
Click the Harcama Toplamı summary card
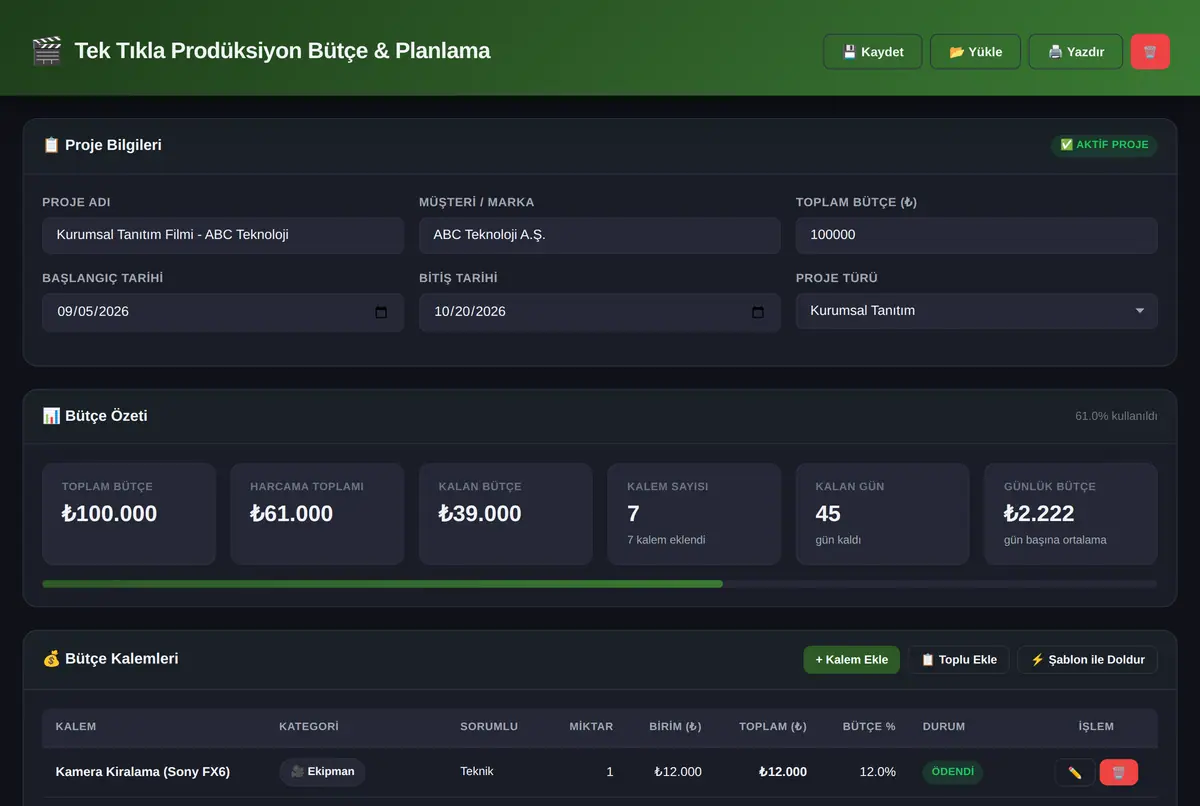coord(317,514)
